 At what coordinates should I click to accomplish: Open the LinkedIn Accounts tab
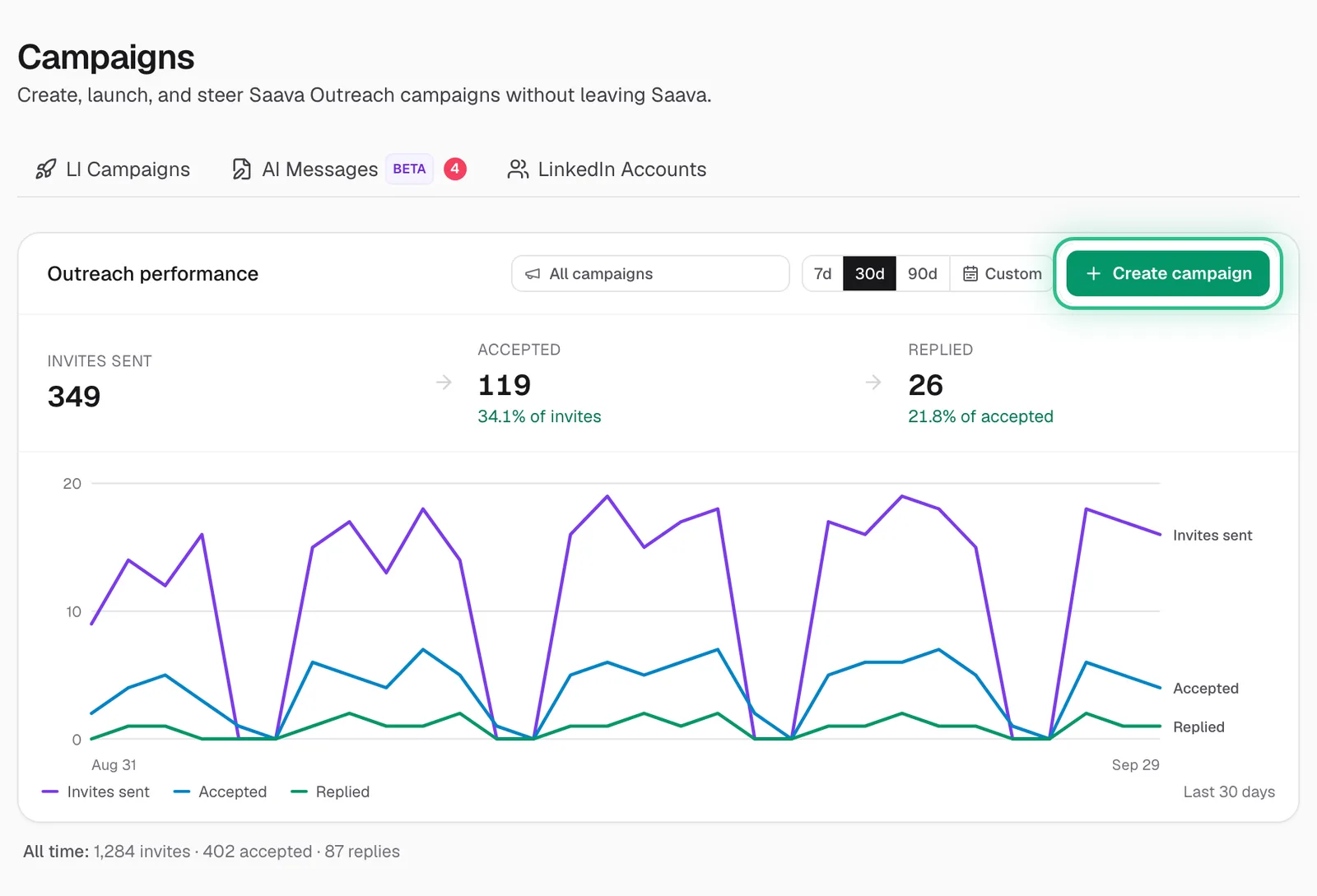607,169
